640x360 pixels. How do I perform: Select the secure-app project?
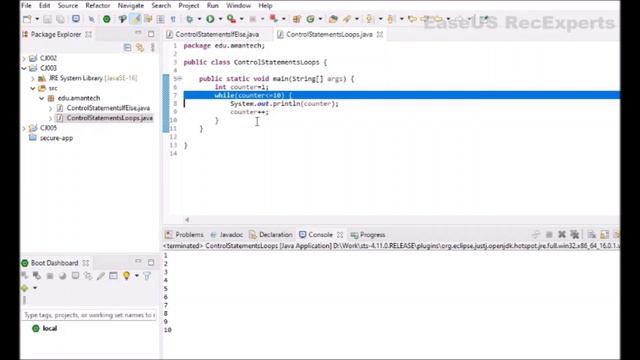[x=56, y=138]
